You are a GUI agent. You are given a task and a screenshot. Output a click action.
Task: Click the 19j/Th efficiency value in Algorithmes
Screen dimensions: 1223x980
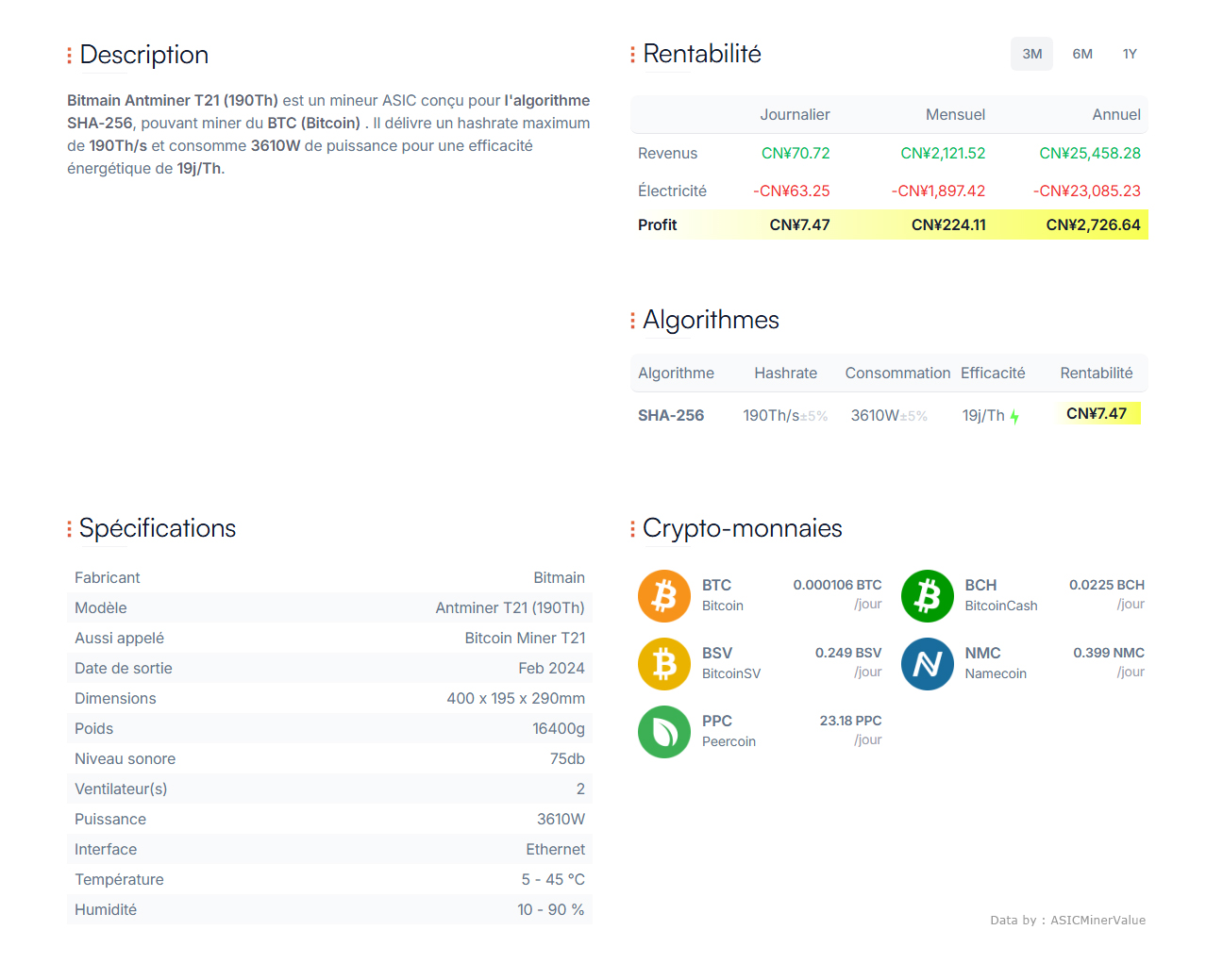point(983,415)
